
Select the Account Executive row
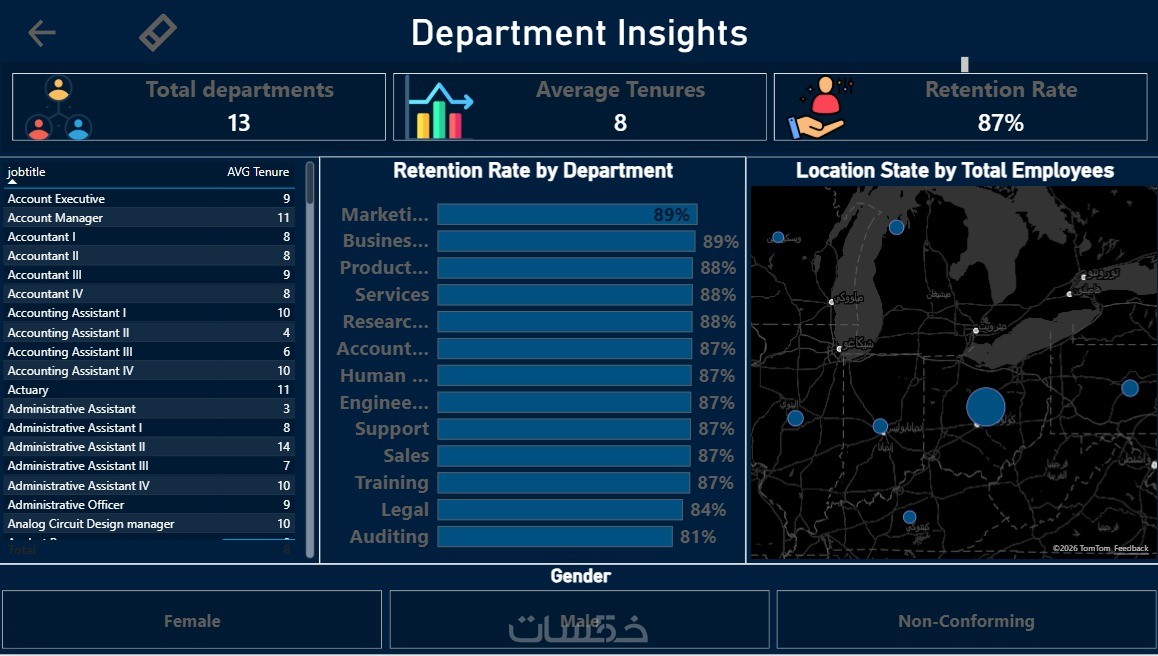click(149, 199)
